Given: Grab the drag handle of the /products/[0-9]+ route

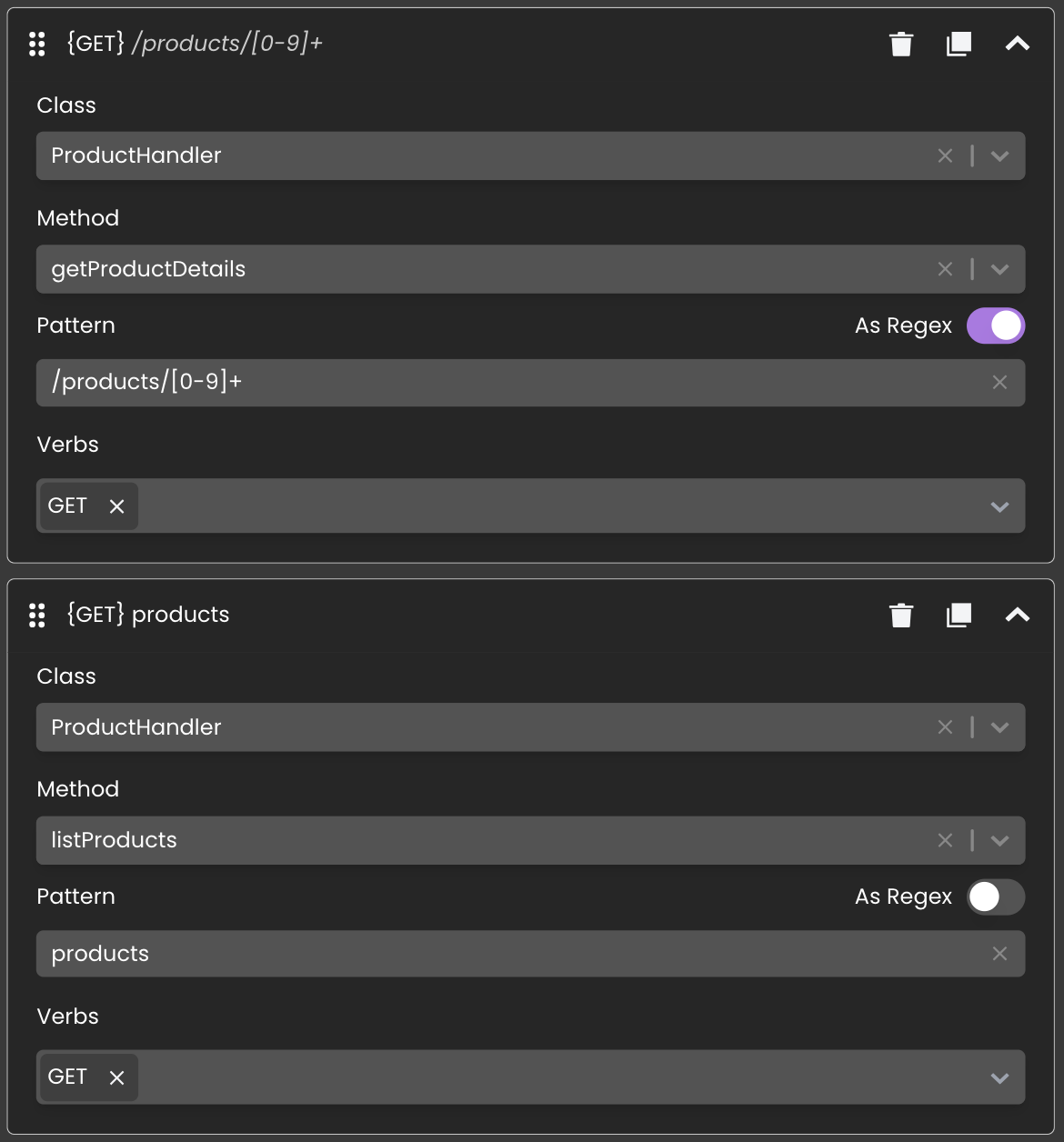Looking at the screenshot, I should coord(37,44).
